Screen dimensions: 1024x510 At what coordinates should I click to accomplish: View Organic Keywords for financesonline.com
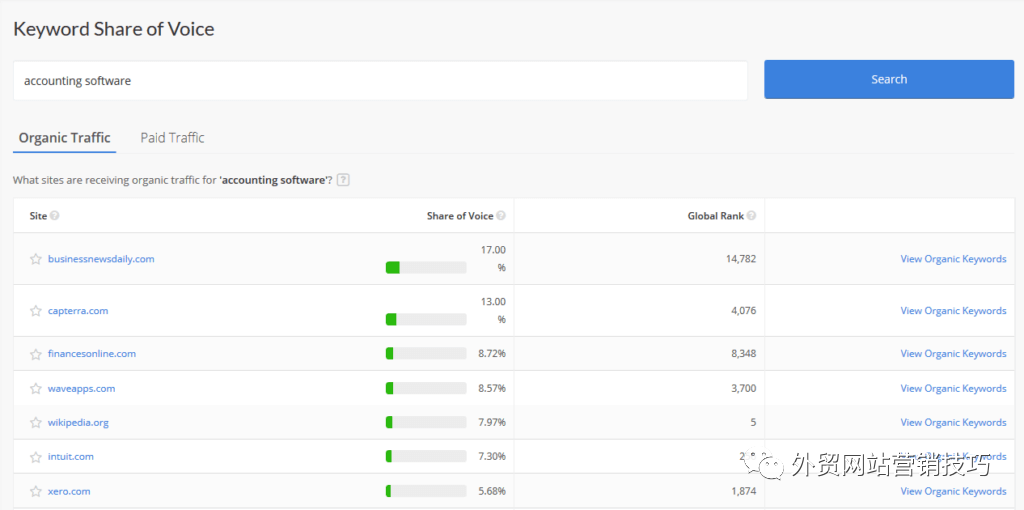[953, 354]
